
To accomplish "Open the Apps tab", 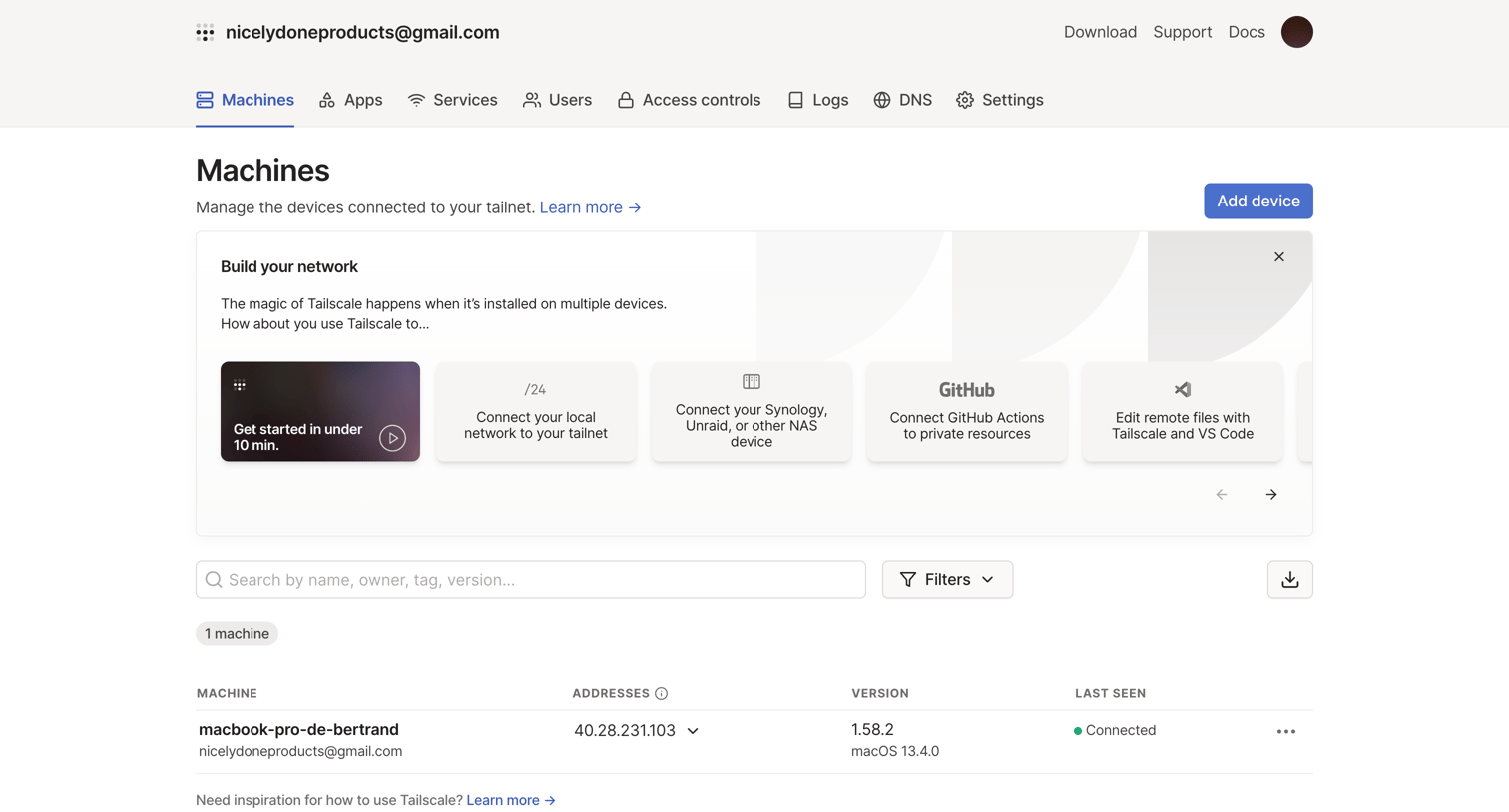I will [350, 100].
